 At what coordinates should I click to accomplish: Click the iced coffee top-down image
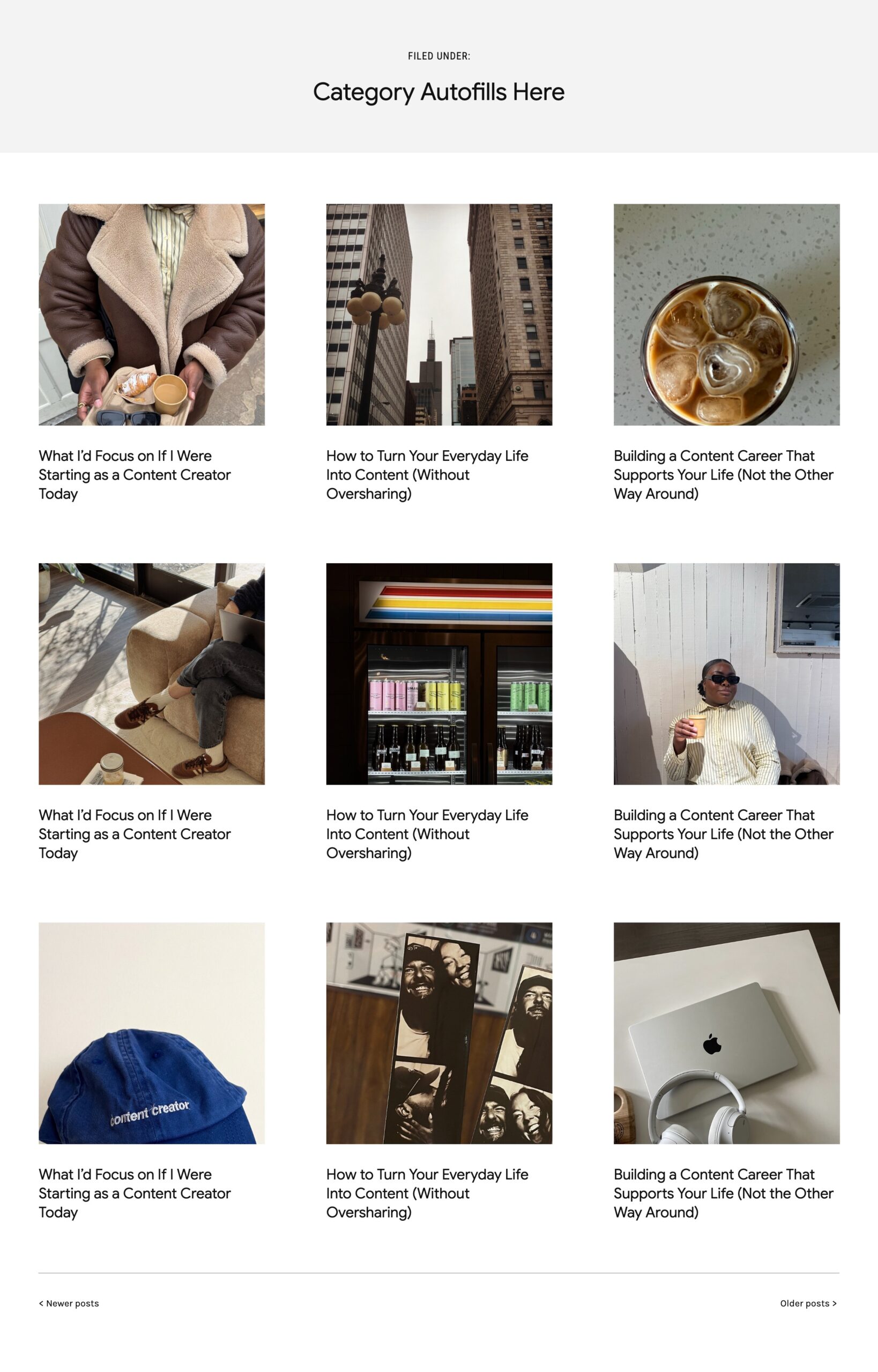[x=726, y=314]
